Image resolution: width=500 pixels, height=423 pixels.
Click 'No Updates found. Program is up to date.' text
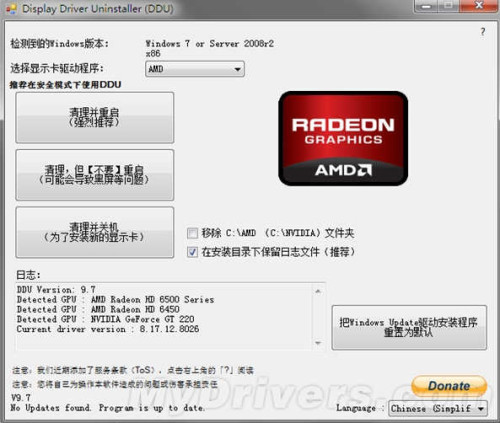[107, 408]
